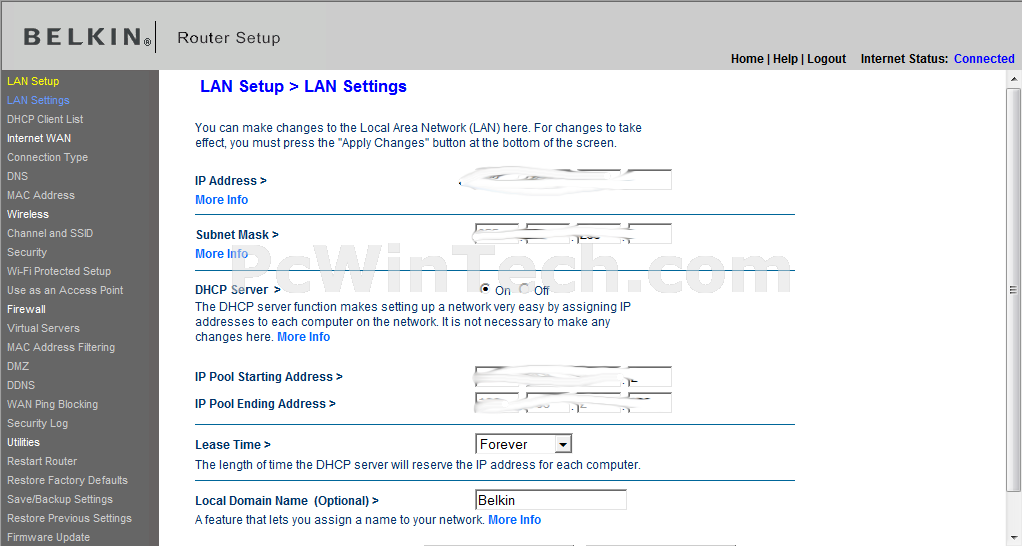
Task: Open More Info under IP Address
Action: pyautogui.click(x=222, y=200)
